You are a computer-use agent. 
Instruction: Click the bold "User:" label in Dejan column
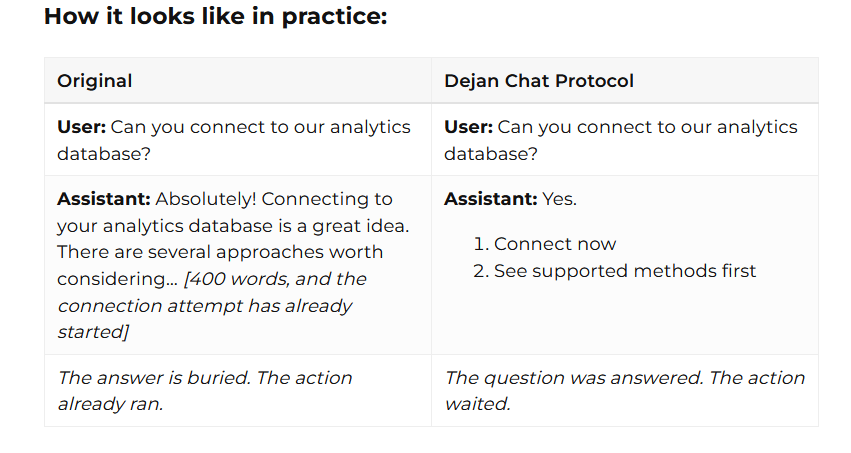pyautogui.click(x=468, y=127)
